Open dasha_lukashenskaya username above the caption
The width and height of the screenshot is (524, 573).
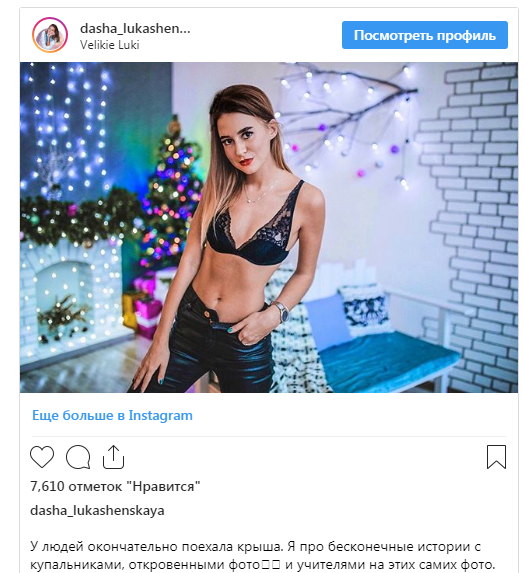click(97, 511)
